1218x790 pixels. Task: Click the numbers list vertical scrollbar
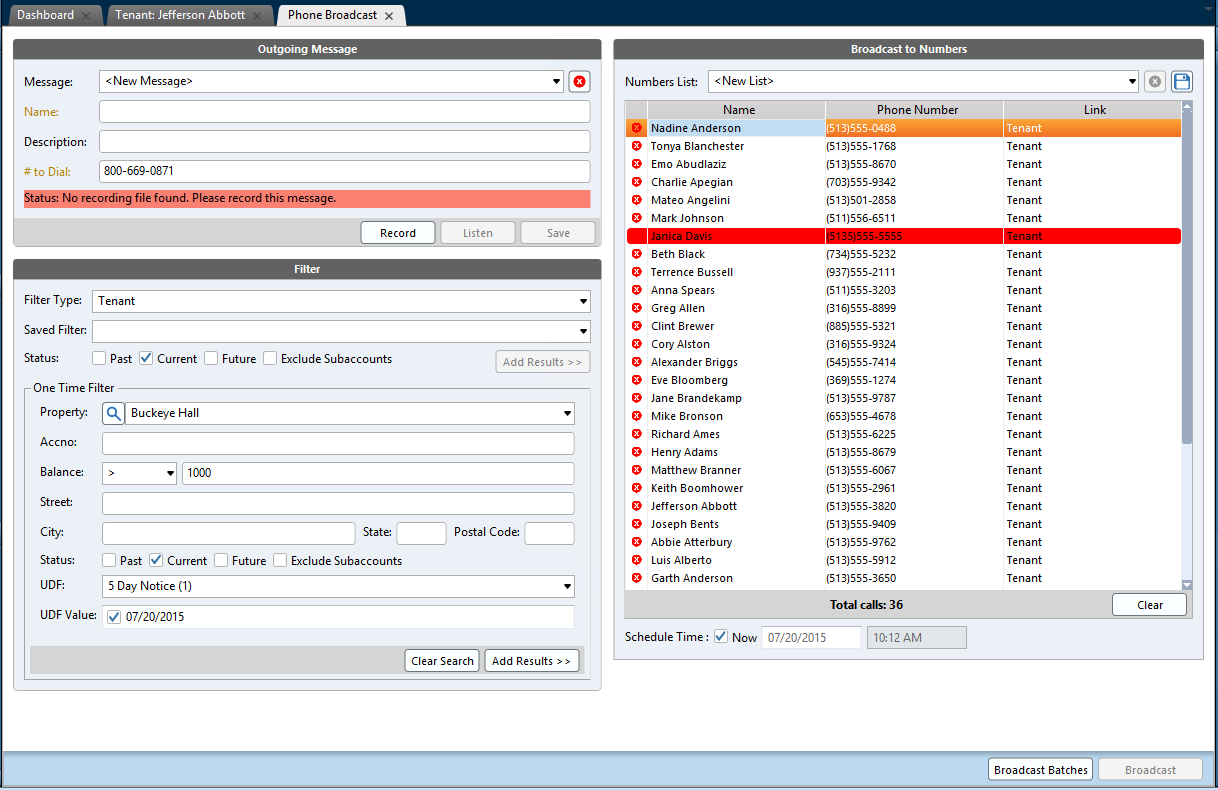click(1187, 300)
